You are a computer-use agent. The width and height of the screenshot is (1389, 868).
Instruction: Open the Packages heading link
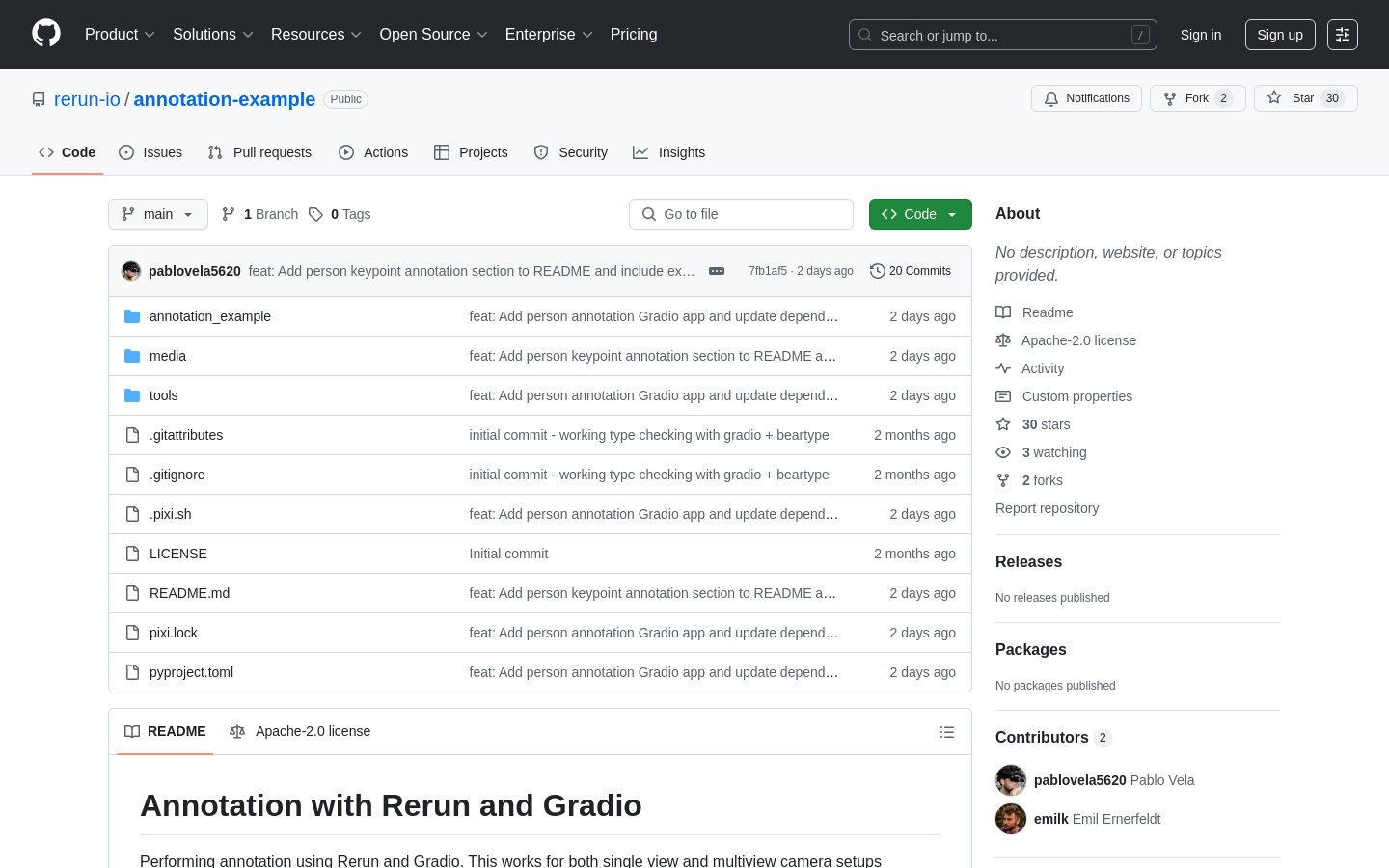1030,650
